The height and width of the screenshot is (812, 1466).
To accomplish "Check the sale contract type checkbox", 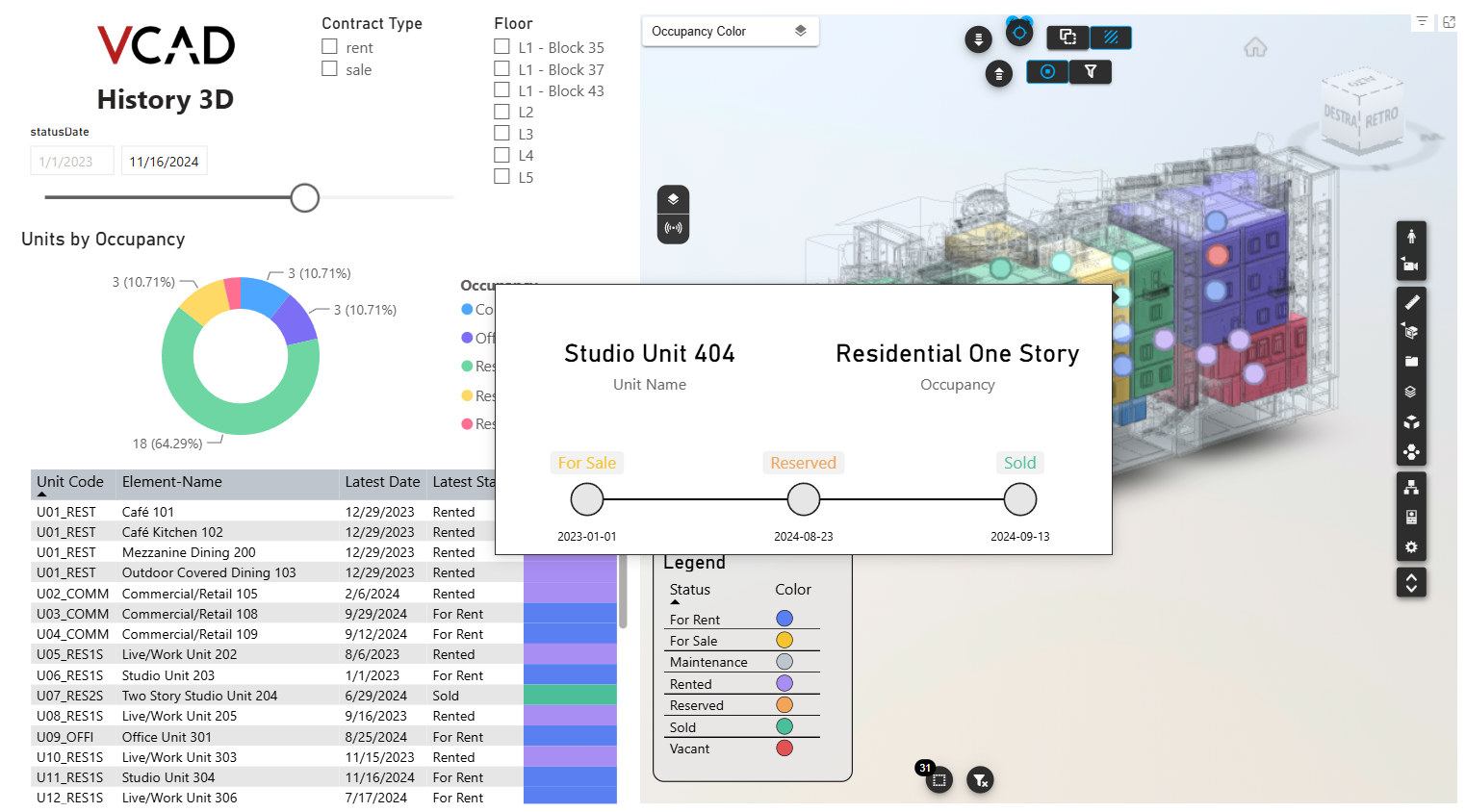I will [x=329, y=68].
